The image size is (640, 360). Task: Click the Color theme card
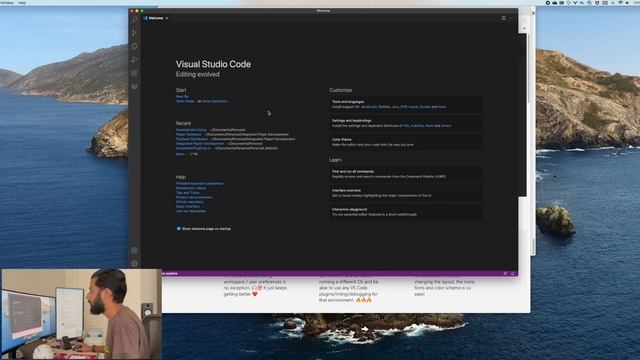(x=406, y=142)
